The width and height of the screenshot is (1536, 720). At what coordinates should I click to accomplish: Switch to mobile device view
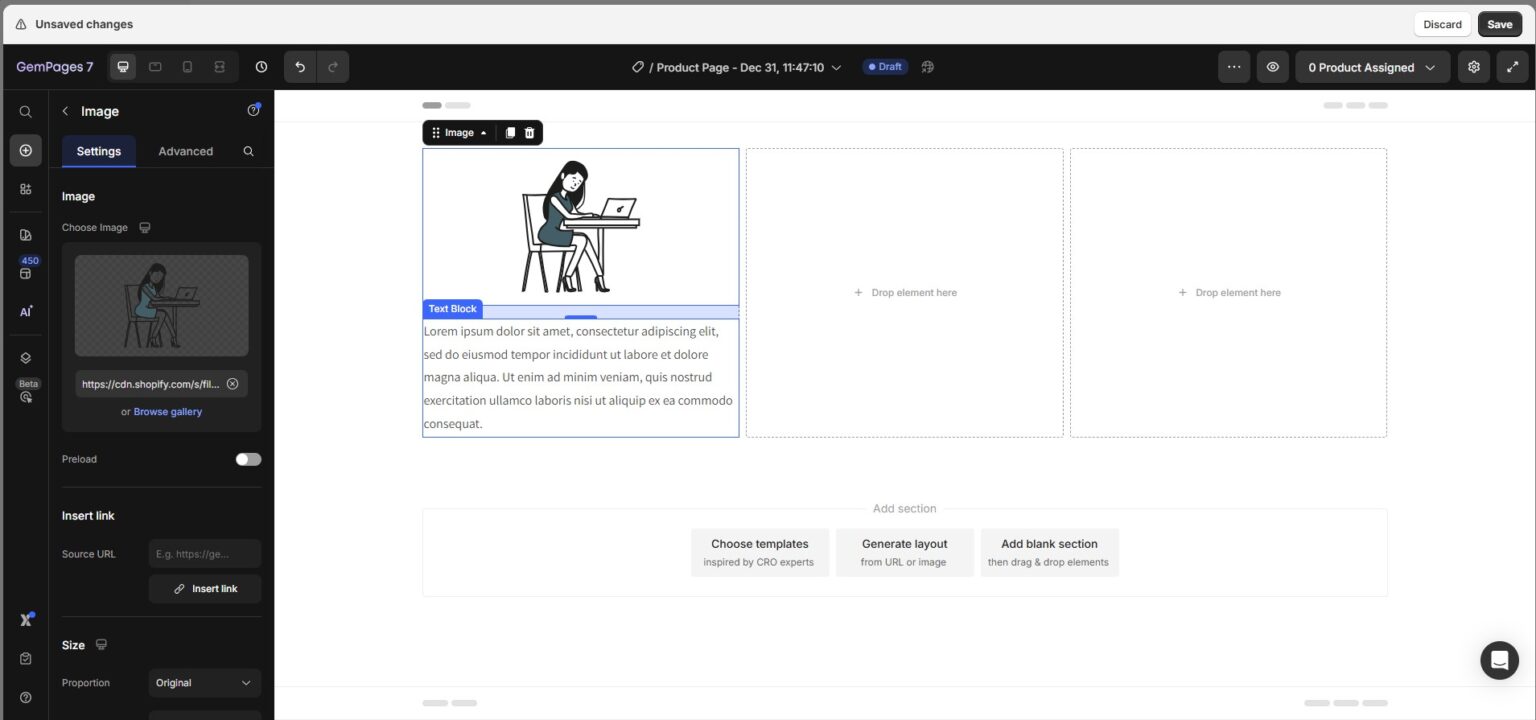tap(187, 67)
